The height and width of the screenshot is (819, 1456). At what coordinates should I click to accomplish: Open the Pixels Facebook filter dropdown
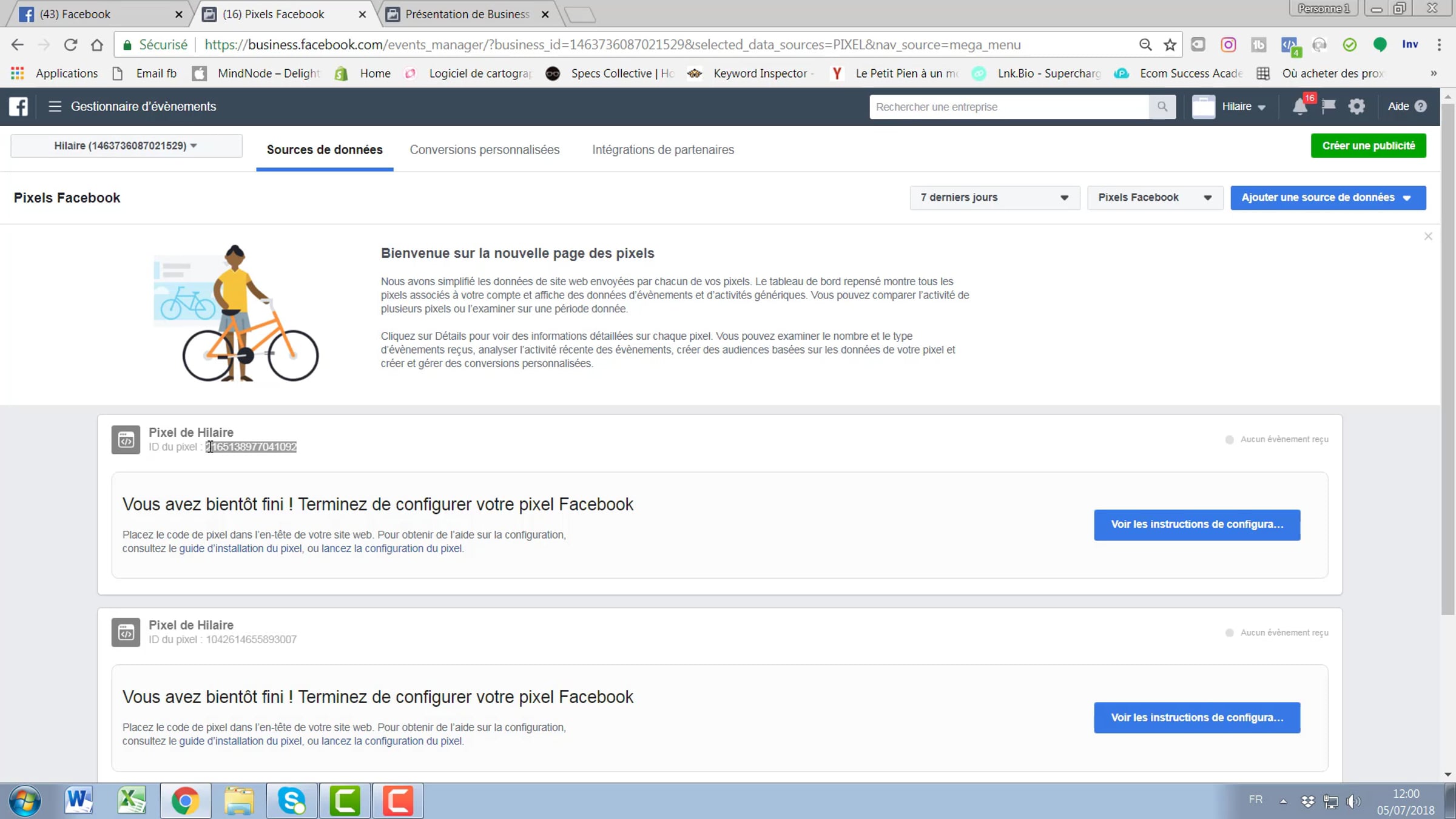[1154, 198]
